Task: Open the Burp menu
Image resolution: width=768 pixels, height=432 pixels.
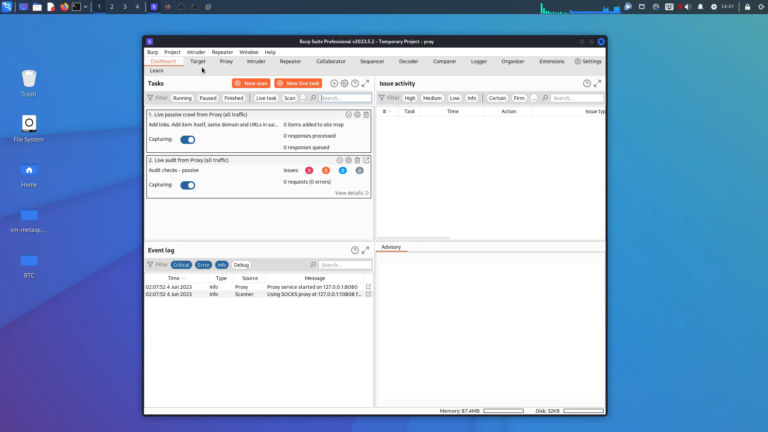Action: (152, 52)
